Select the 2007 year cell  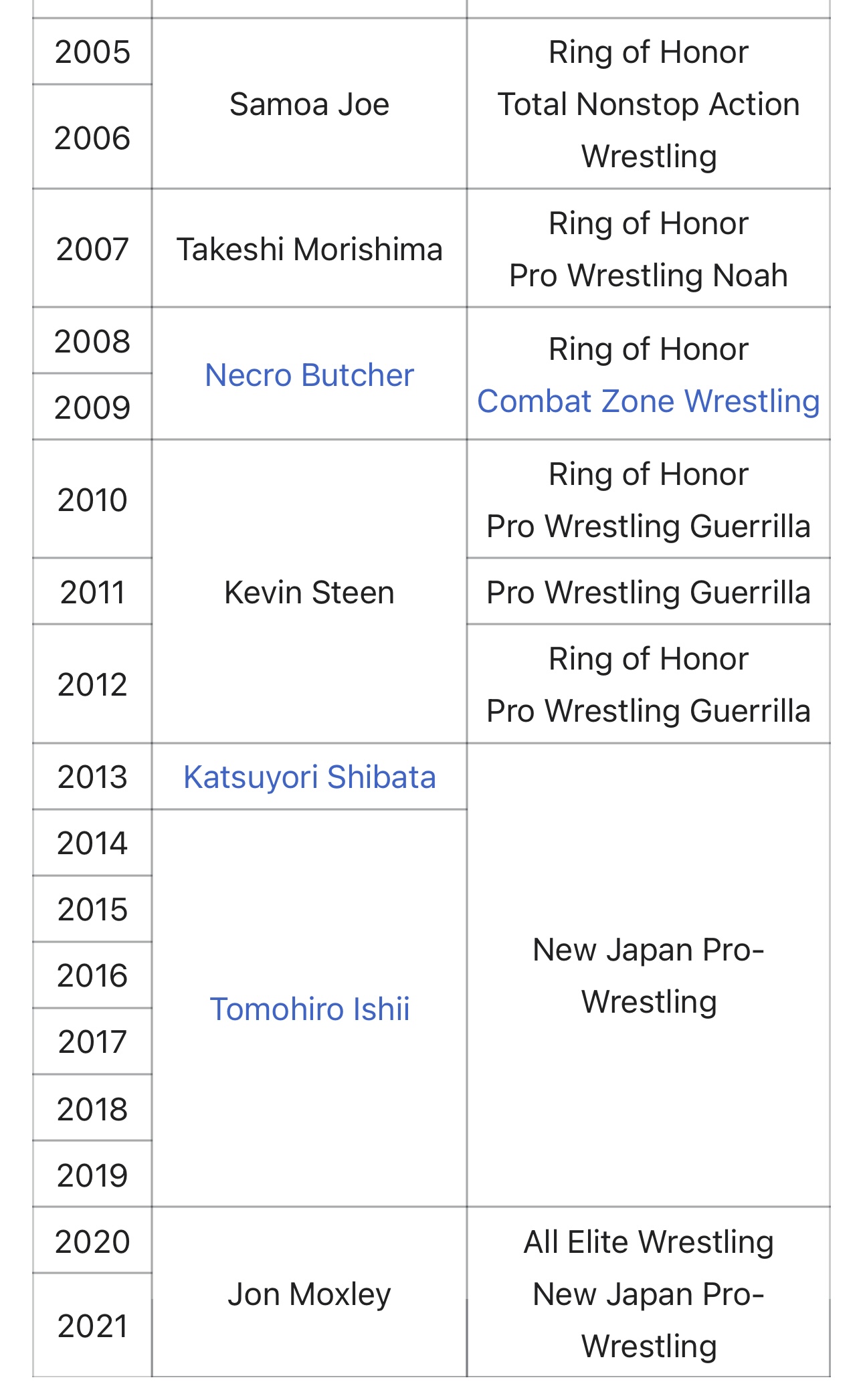[x=92, y=249]
